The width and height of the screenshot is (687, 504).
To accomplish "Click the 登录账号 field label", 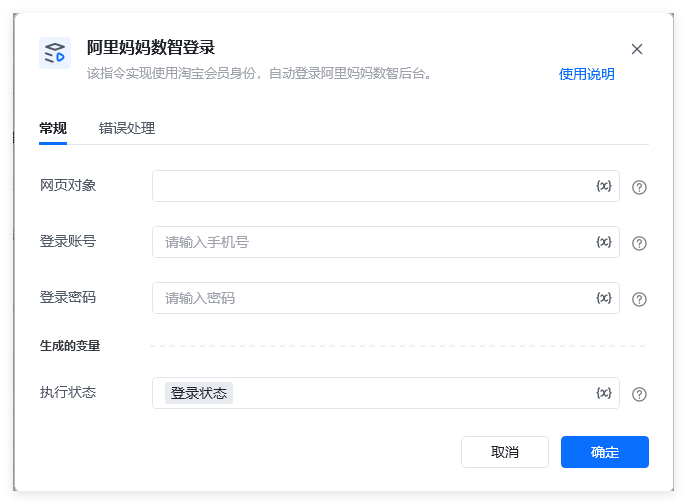I will [x=68, y=241].
